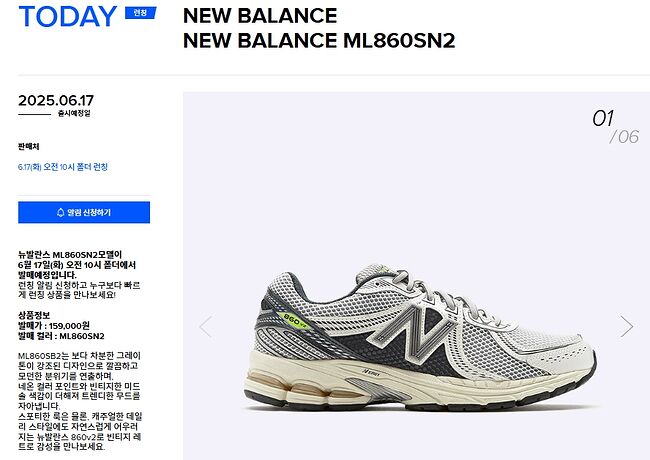This screenshot has height=460, width=650.
Task: Click the 판매처 section heading
Action: pos(29,146)
